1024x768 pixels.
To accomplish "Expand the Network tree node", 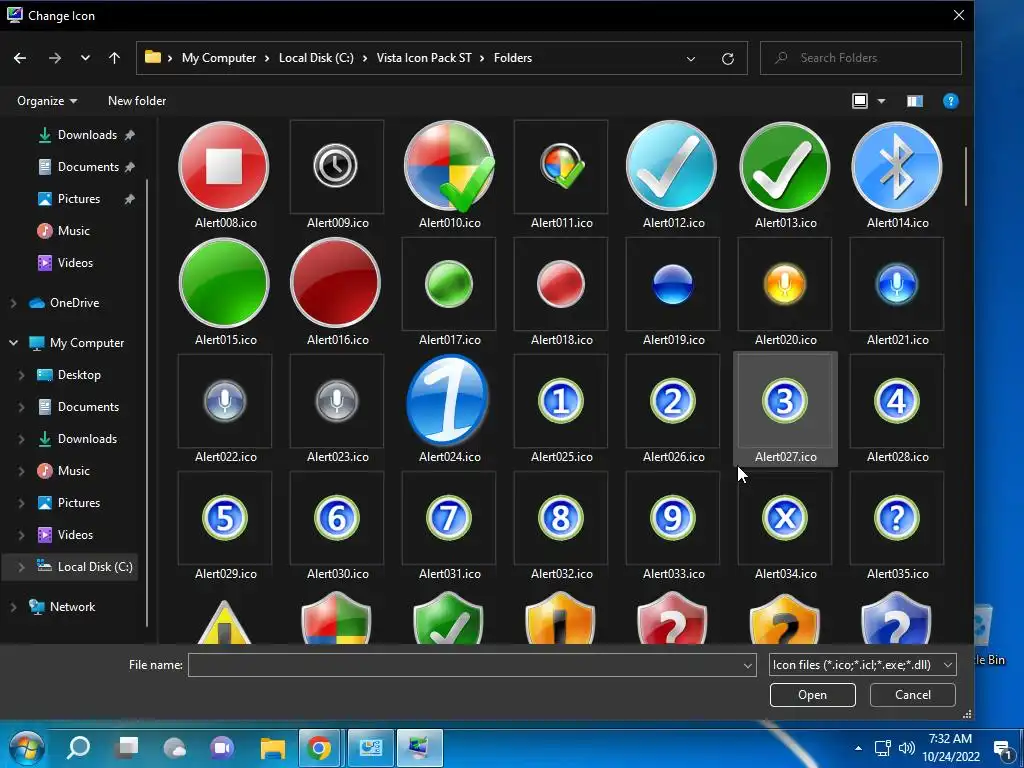I will (x=13, y=607).
